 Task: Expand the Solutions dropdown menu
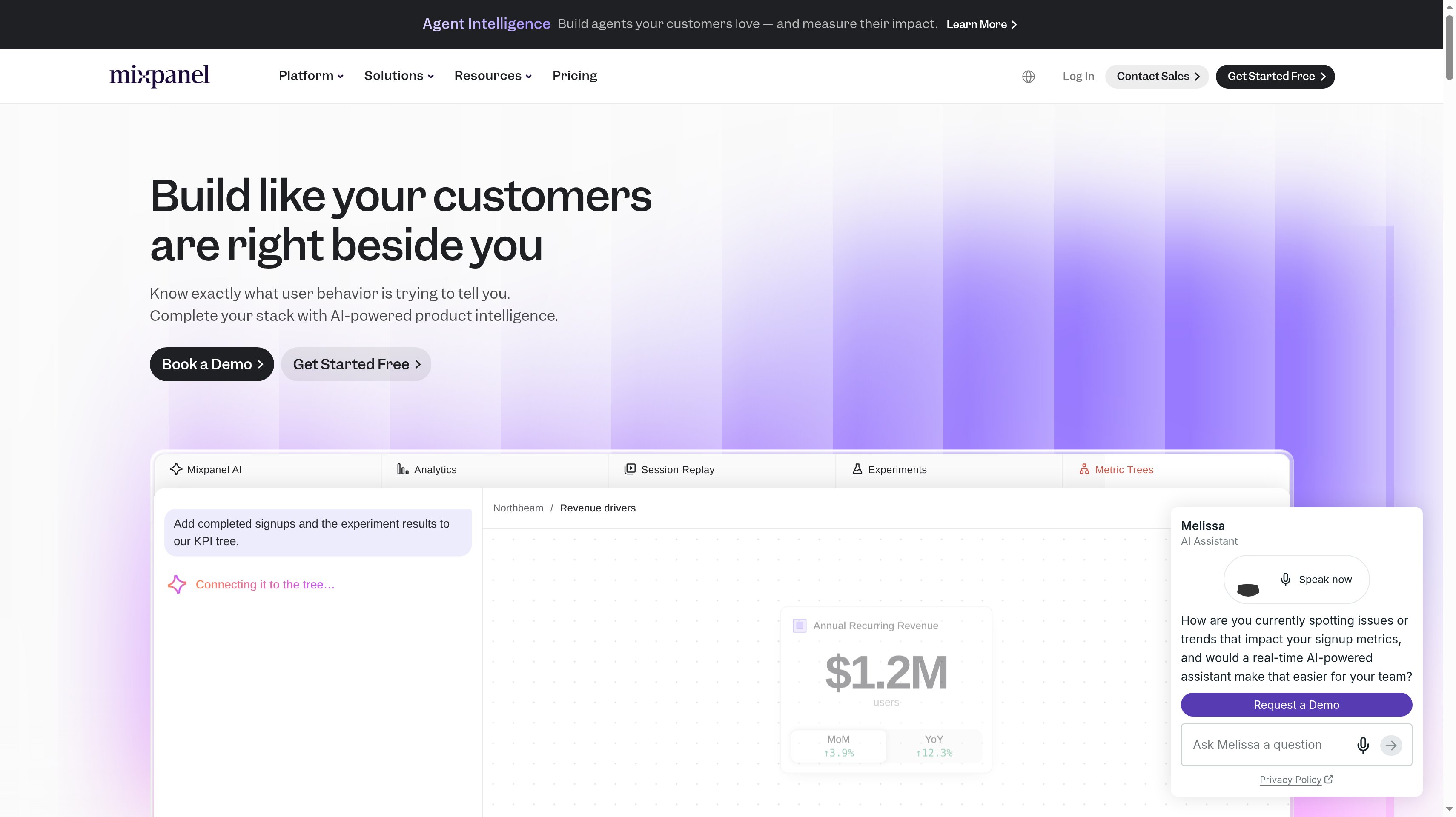(399, 76)
